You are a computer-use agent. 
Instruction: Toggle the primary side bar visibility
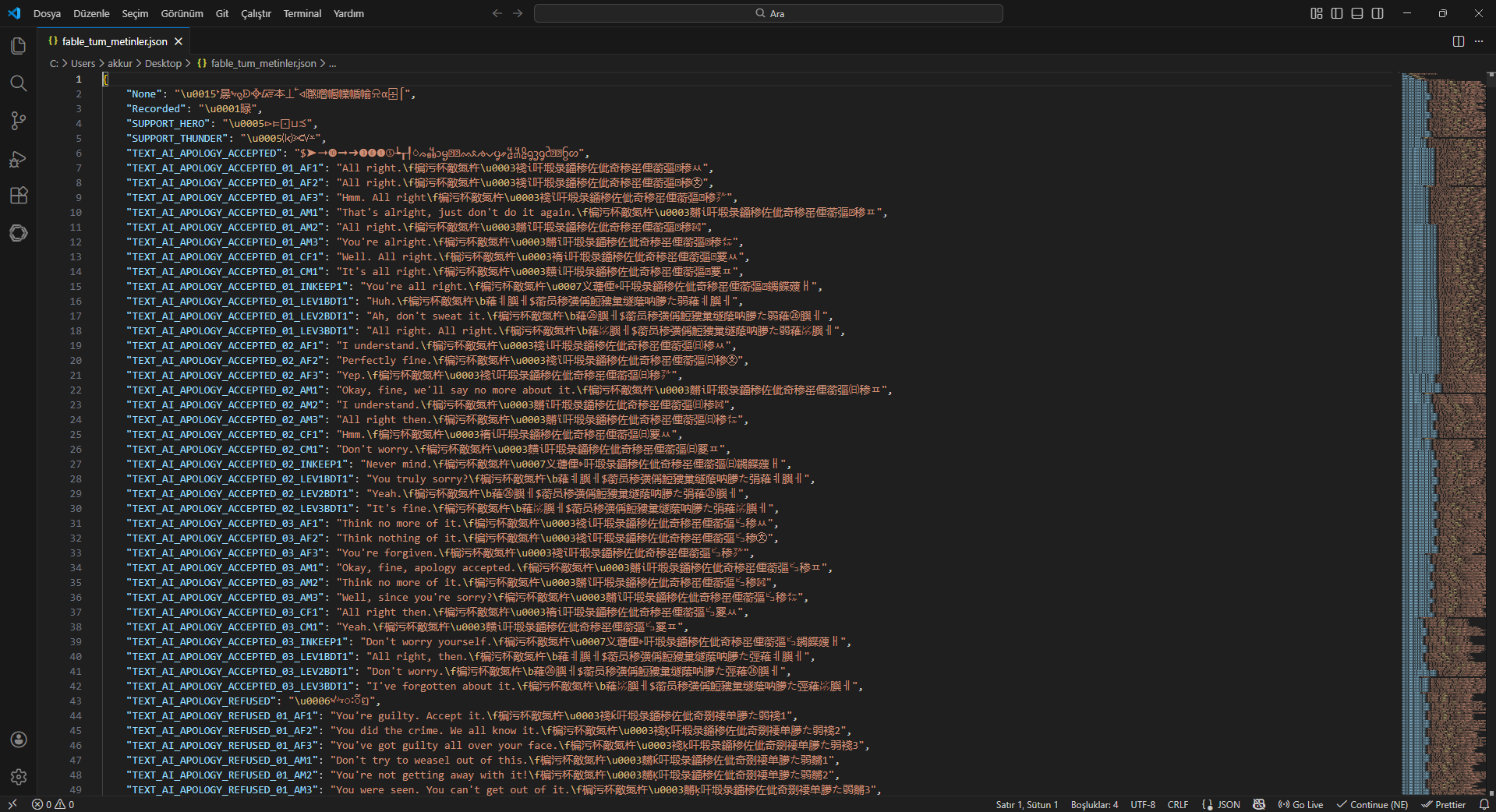[1337, 13]
